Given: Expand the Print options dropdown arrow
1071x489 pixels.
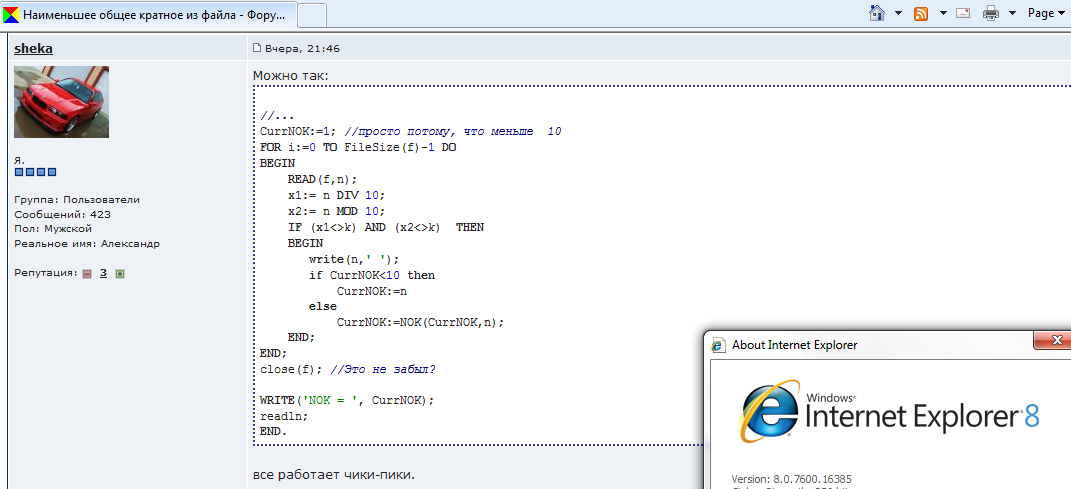Looking at the screenshot, I should 1012,13.
